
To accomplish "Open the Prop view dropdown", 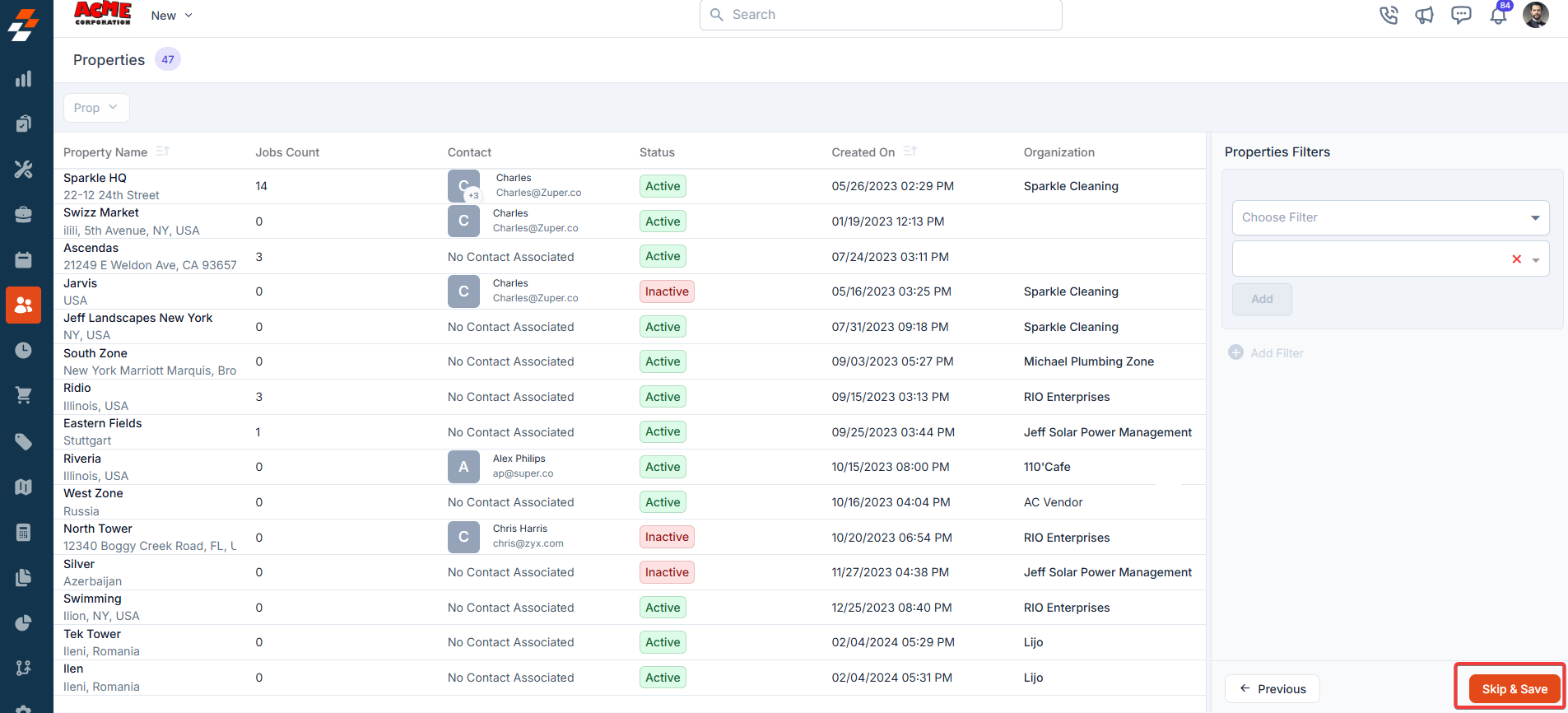I will coord(96,108).
